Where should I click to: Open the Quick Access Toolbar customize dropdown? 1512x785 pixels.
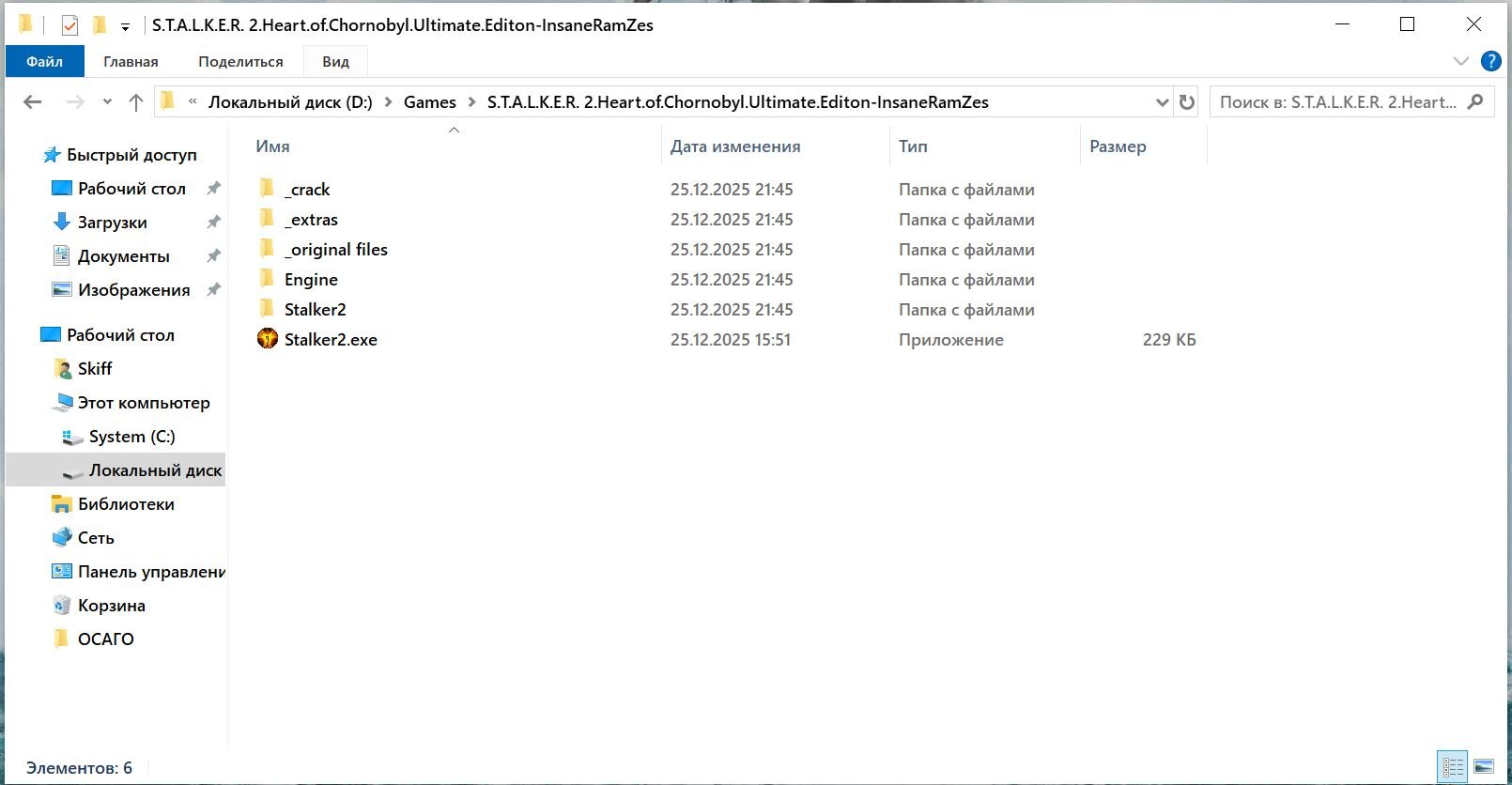click(125, 27)
